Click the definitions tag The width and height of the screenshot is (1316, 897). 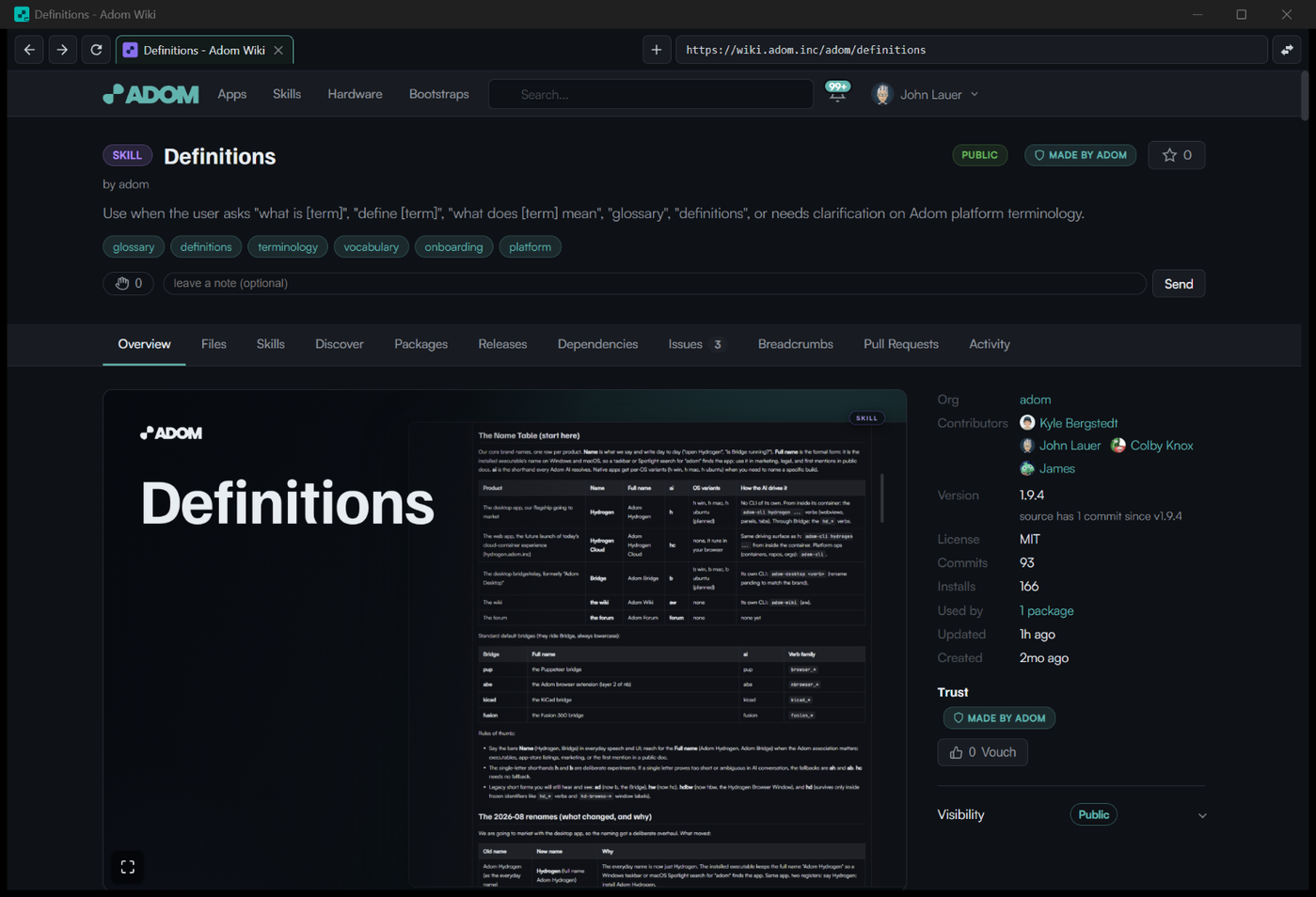point(206,247)
